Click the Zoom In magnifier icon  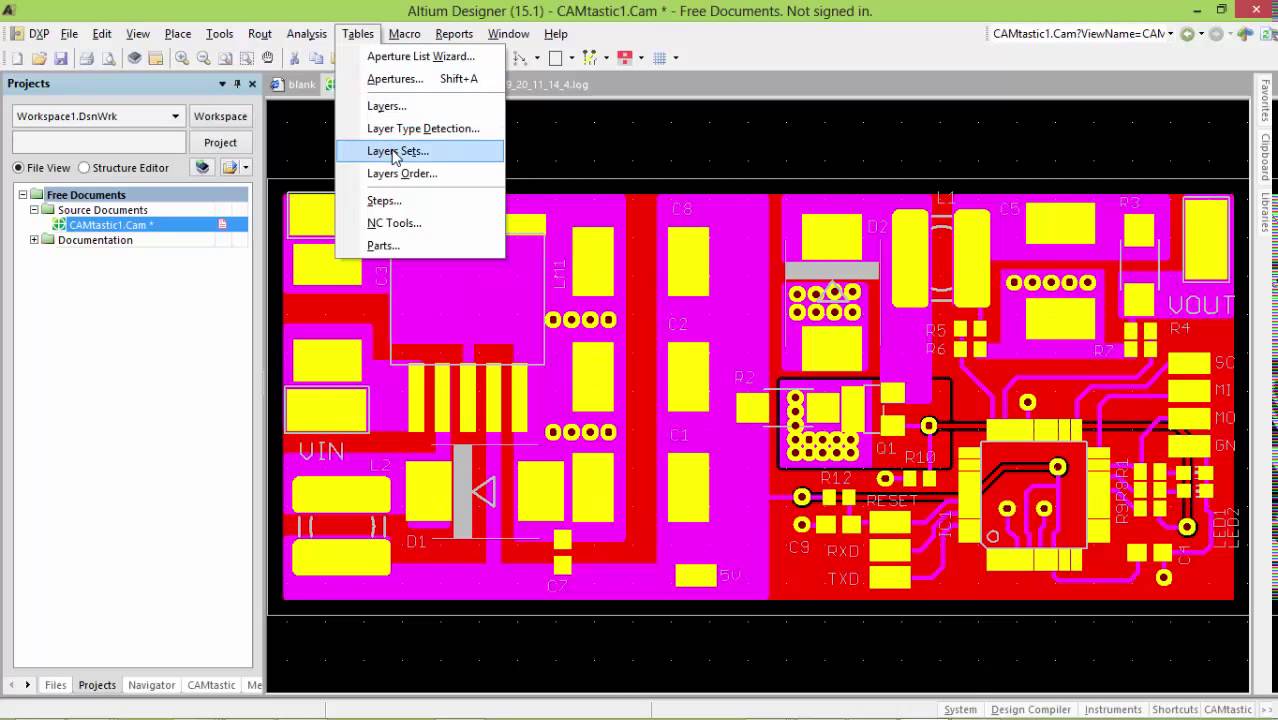[x=182, y=58]
